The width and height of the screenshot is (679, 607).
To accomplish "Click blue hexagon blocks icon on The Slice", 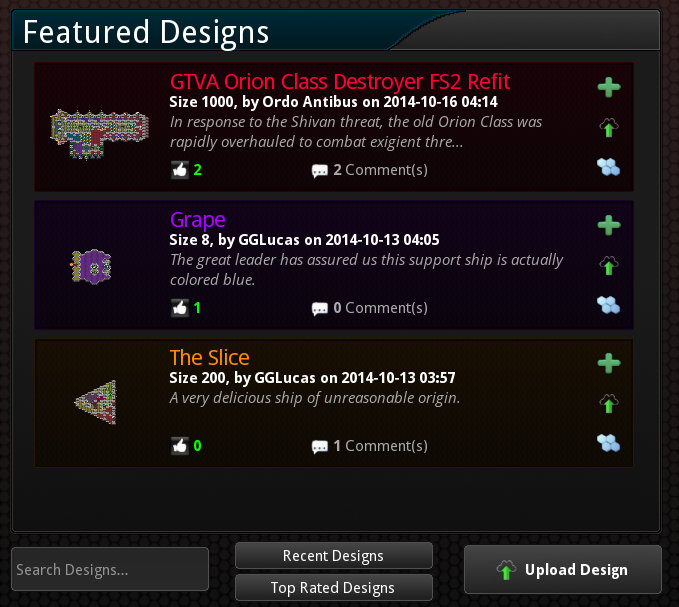I will pyautogui.click(x=608, y=443).
